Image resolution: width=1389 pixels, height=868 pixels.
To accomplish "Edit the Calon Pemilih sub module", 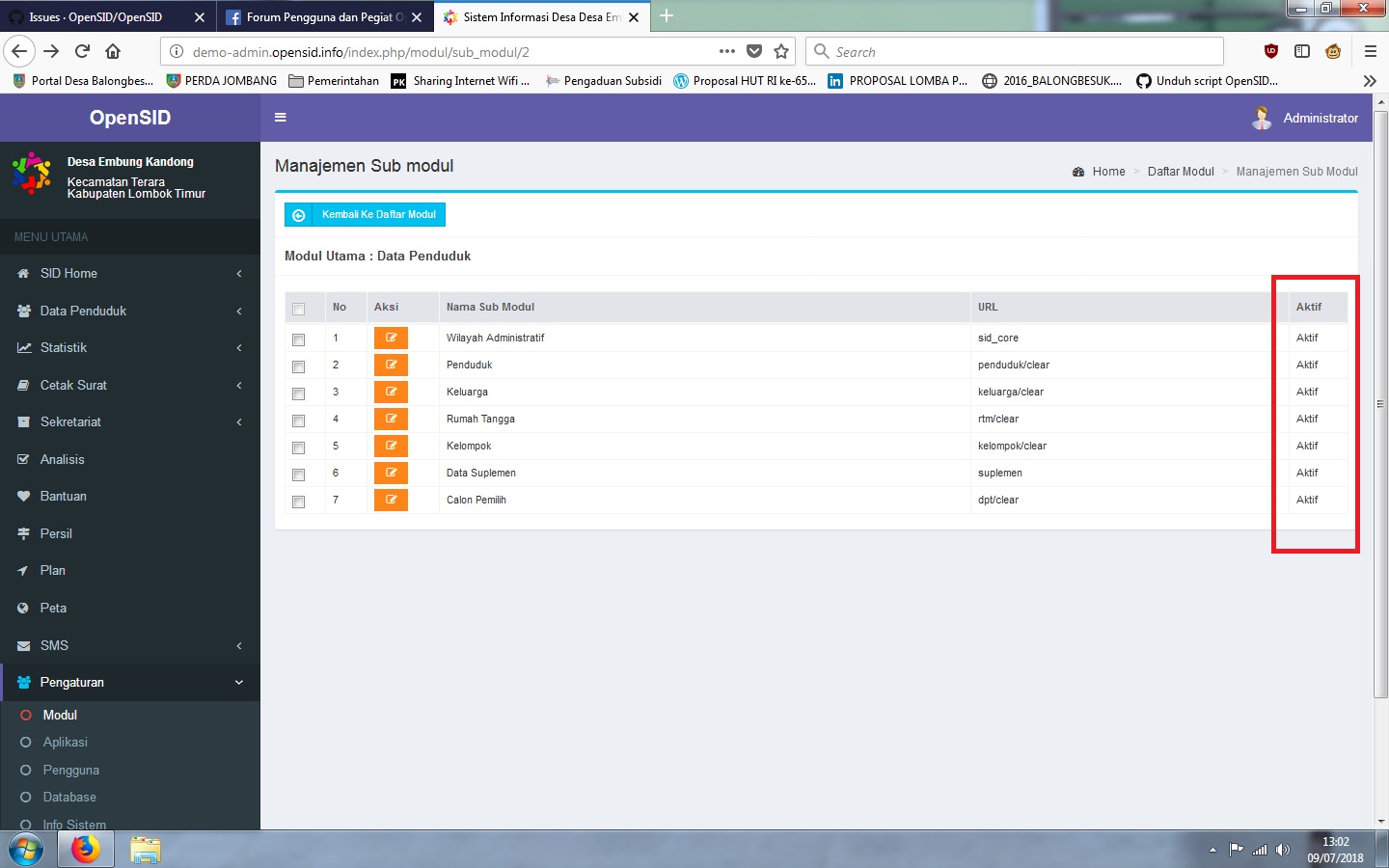I will 391,500.
